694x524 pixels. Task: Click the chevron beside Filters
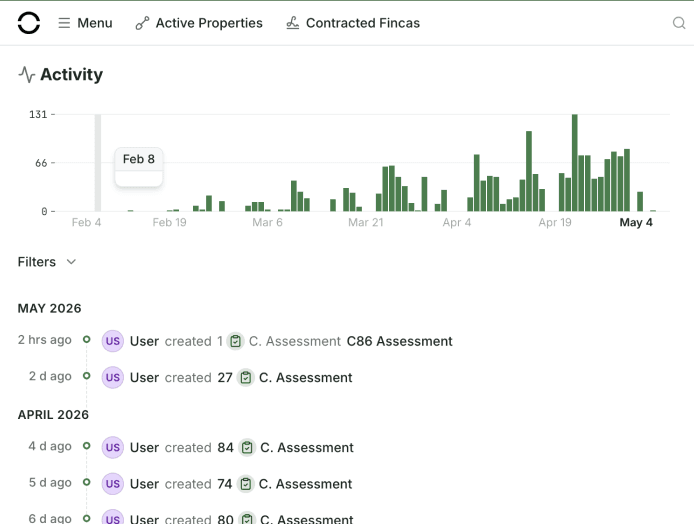71,262
